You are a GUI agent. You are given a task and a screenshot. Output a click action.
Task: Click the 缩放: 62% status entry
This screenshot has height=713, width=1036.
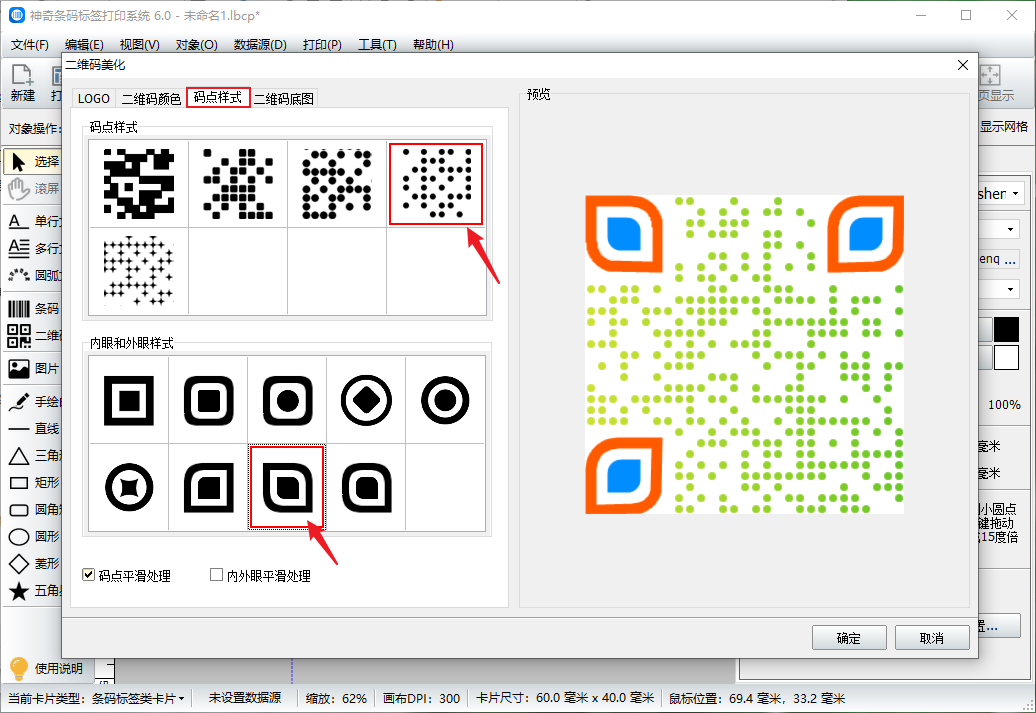tap(336, 698)
